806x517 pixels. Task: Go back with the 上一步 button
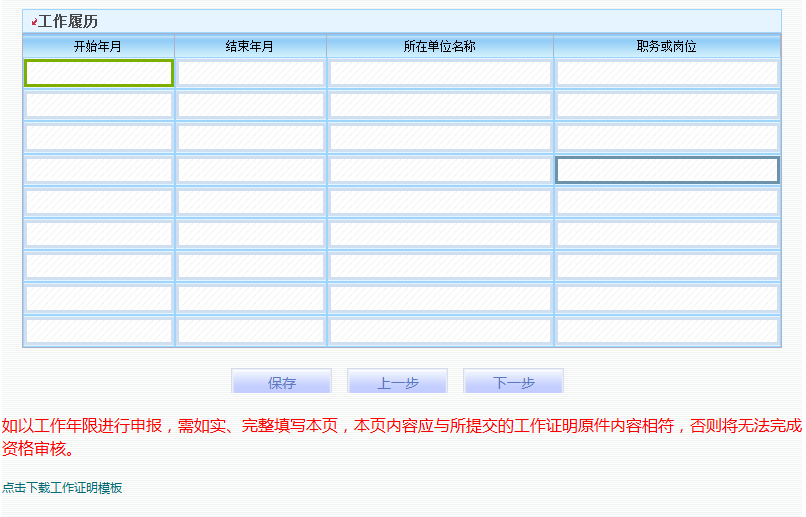(x=397, y=382)
